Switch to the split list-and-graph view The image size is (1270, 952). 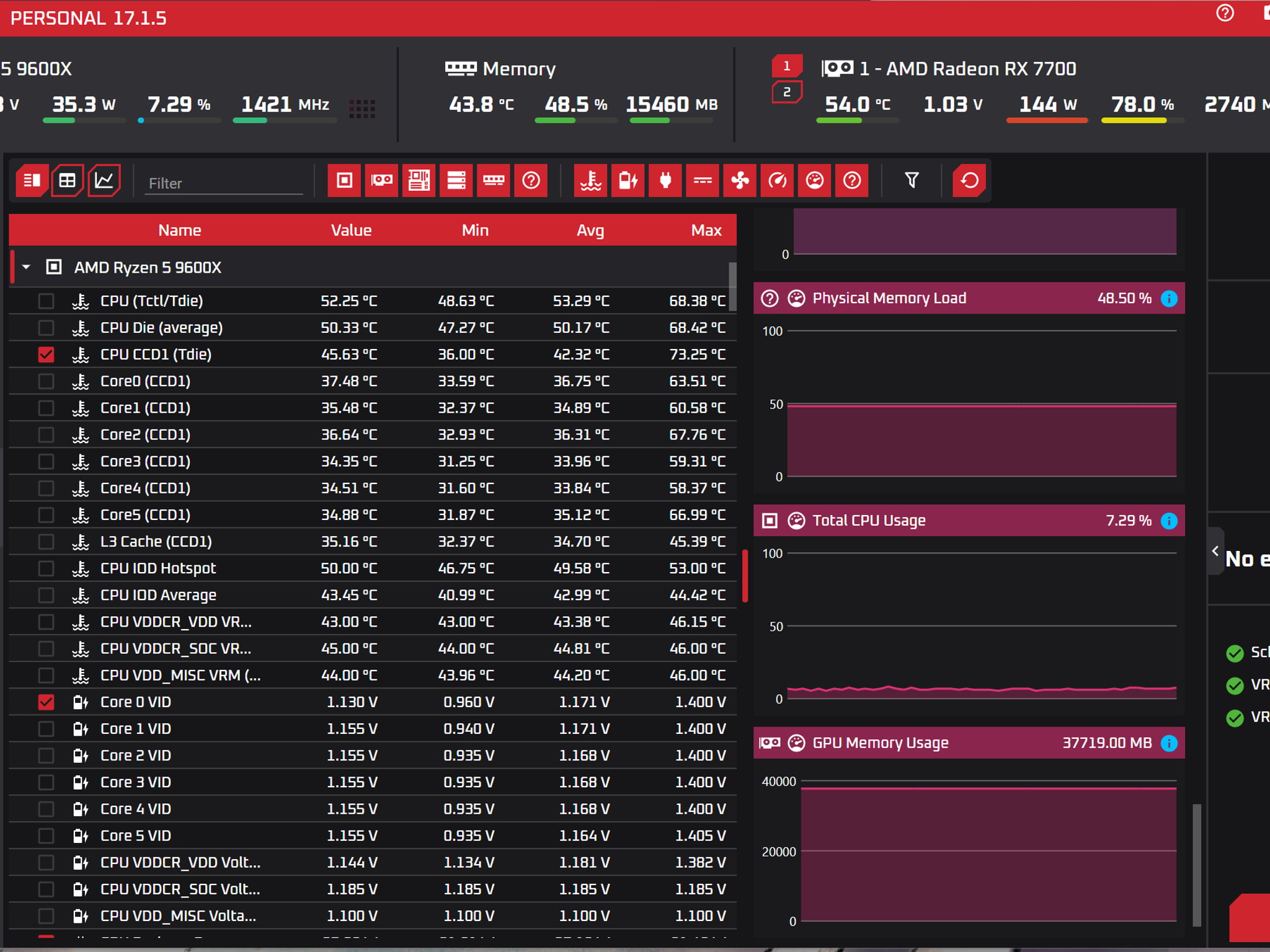click(x=32, y=180)
